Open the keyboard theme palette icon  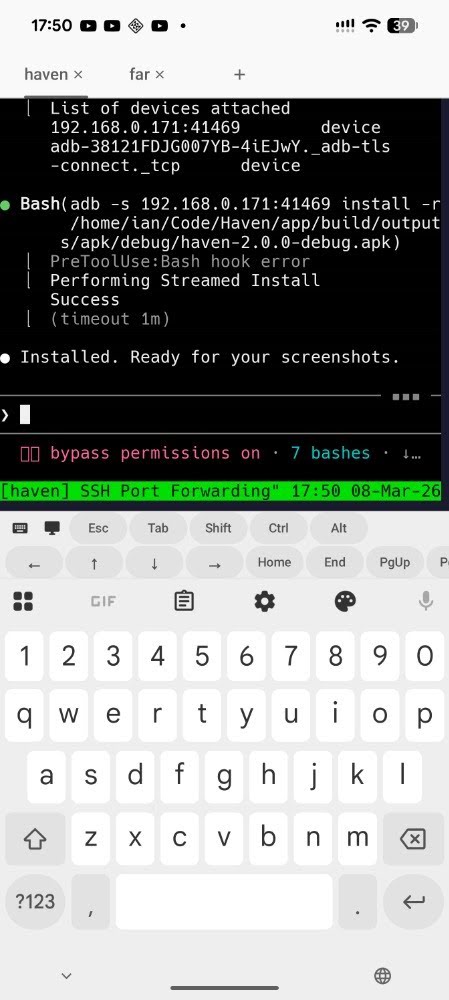click(345, 601)
